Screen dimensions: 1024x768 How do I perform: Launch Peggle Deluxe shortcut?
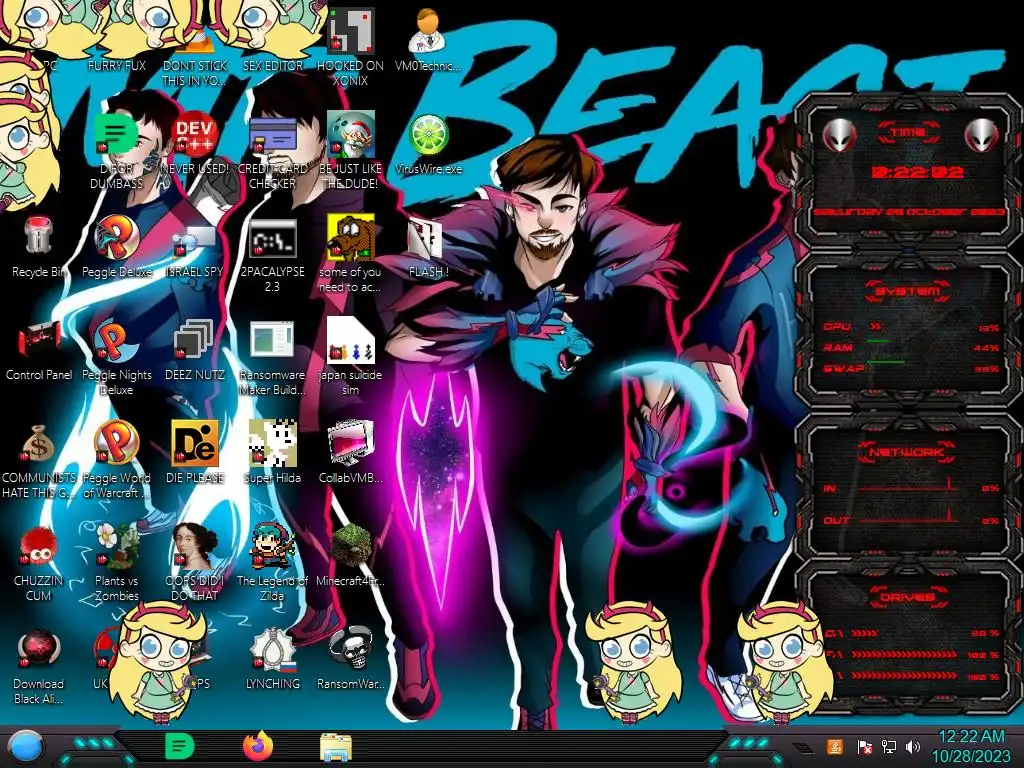[117, 236]
